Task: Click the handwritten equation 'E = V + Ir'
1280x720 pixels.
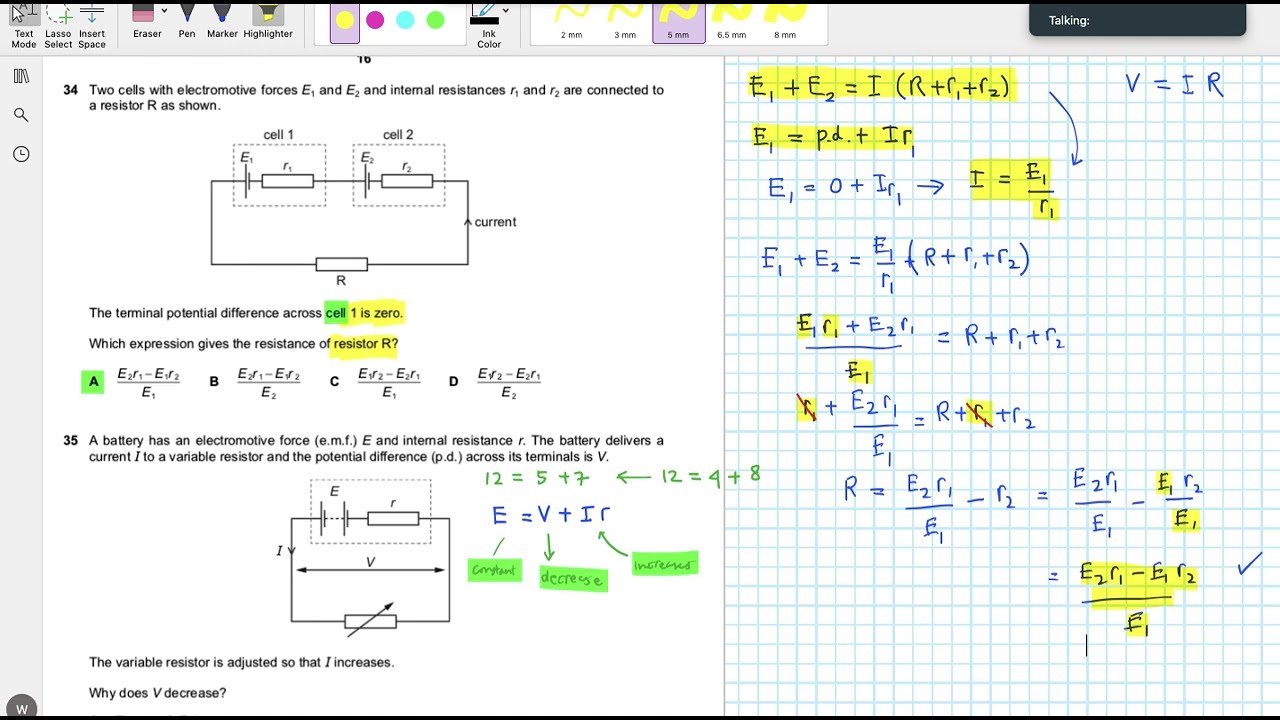Action: tap(551, 516)
